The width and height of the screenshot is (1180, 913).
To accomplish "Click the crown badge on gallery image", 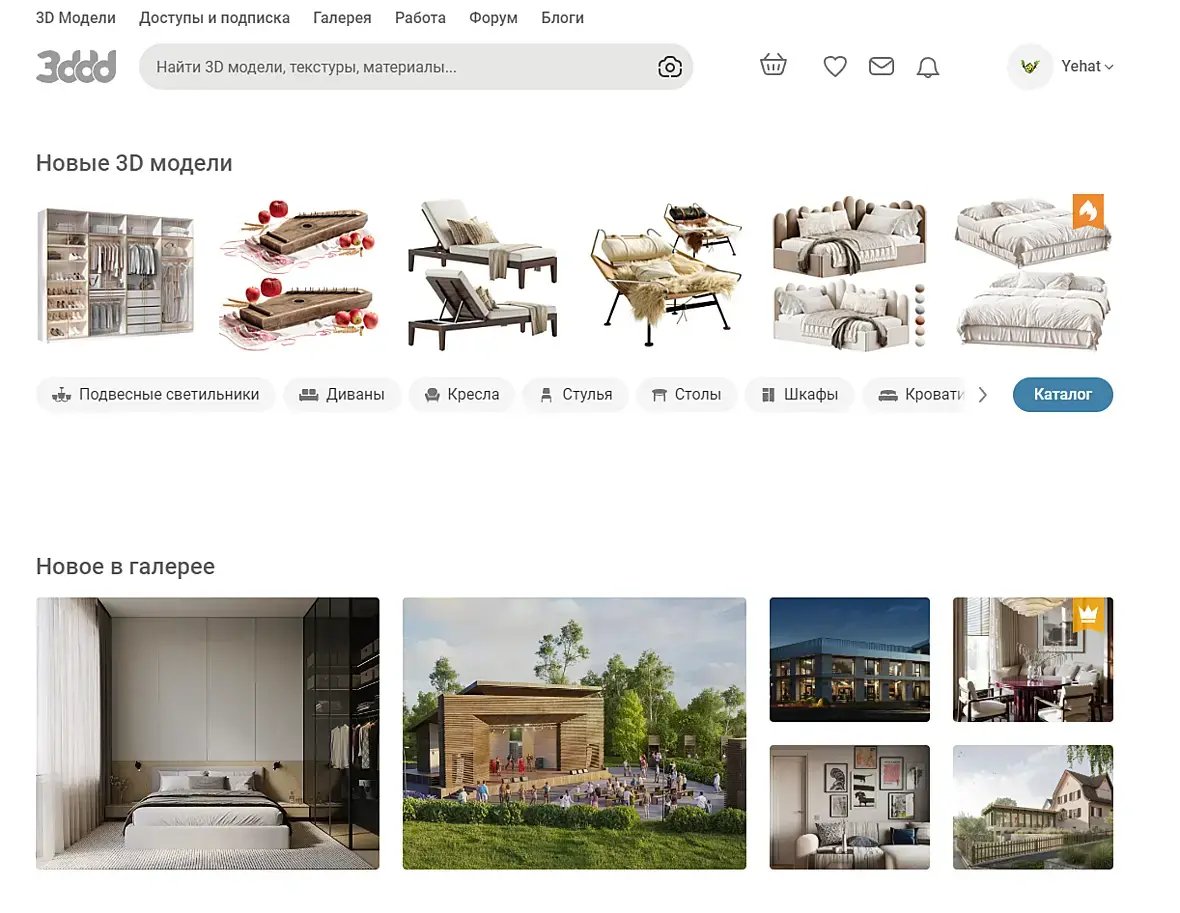I will pyautogui.click(x=1087, y=615).
